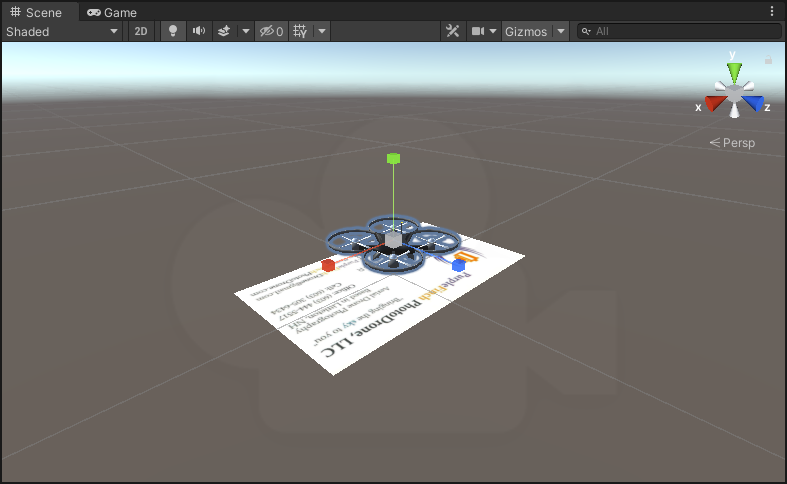Open Gizmos dropdown arrow
This screenshot has height=484, width=787.
point(561,32)
